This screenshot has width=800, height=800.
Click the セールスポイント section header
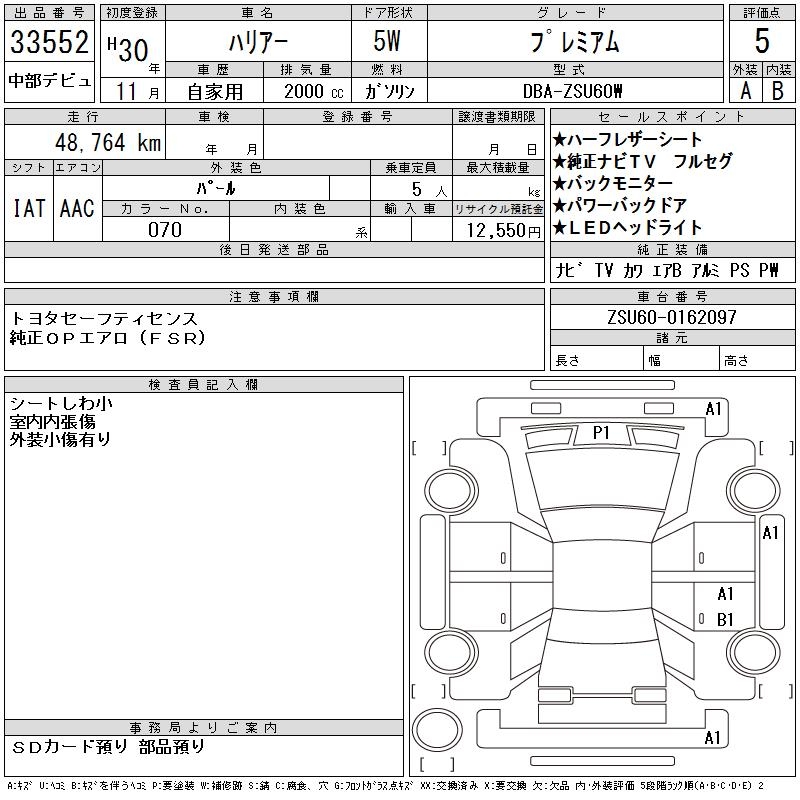[672, 117]
